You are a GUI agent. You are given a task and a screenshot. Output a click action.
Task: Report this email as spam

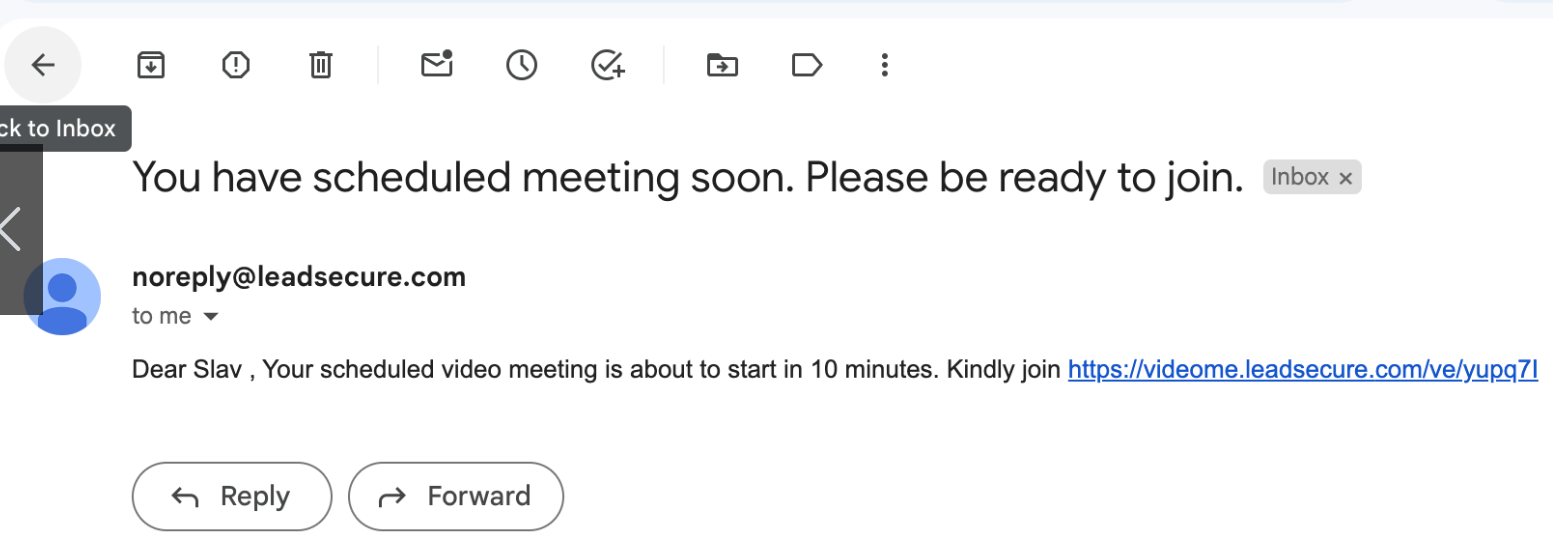(235, 66)
